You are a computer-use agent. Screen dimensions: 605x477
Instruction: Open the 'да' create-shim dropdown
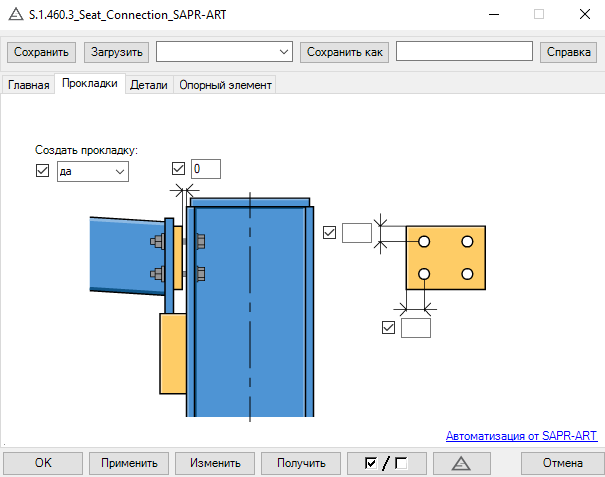coord(93,171)
